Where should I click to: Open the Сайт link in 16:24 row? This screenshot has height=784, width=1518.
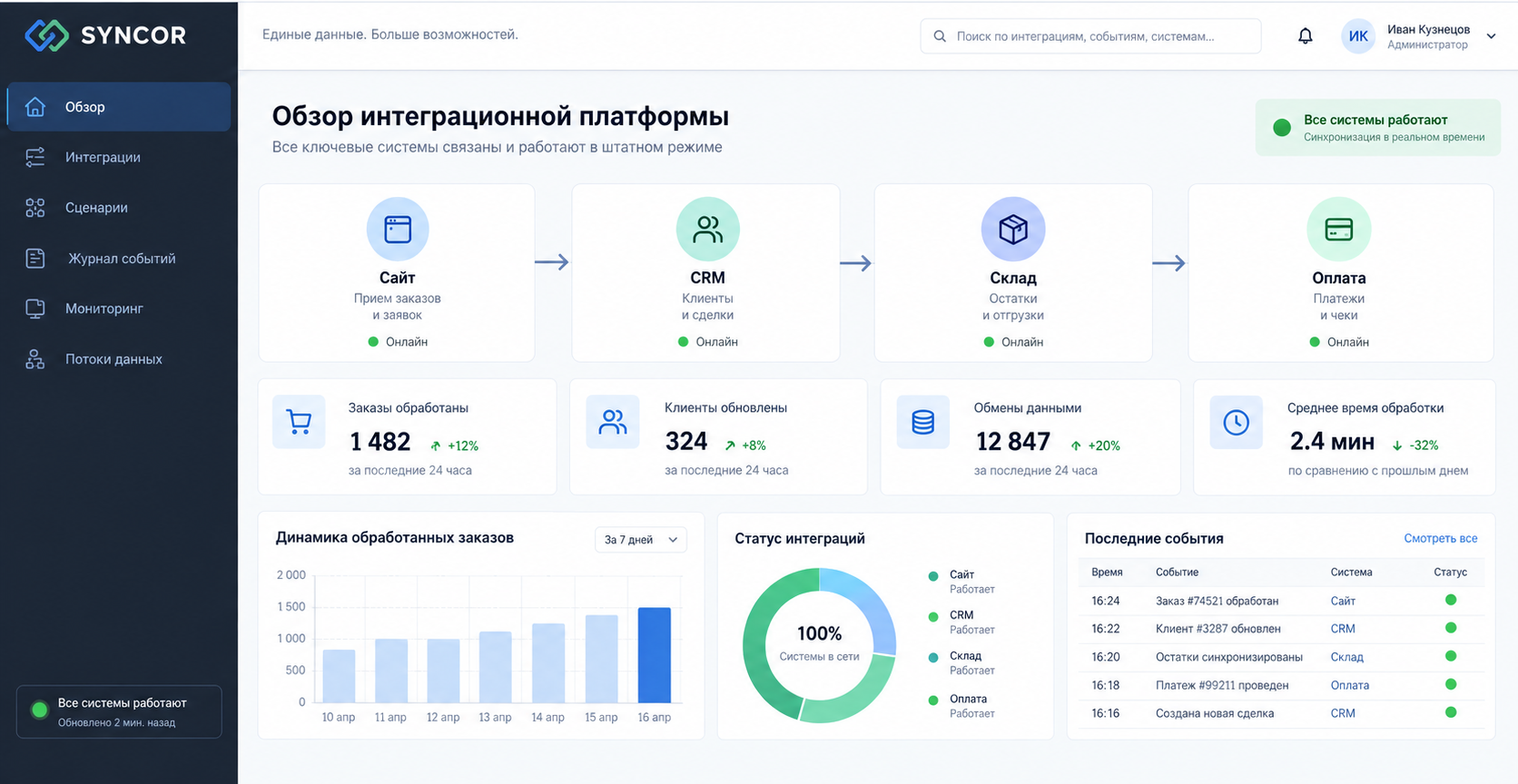(x=1343, y=601)
